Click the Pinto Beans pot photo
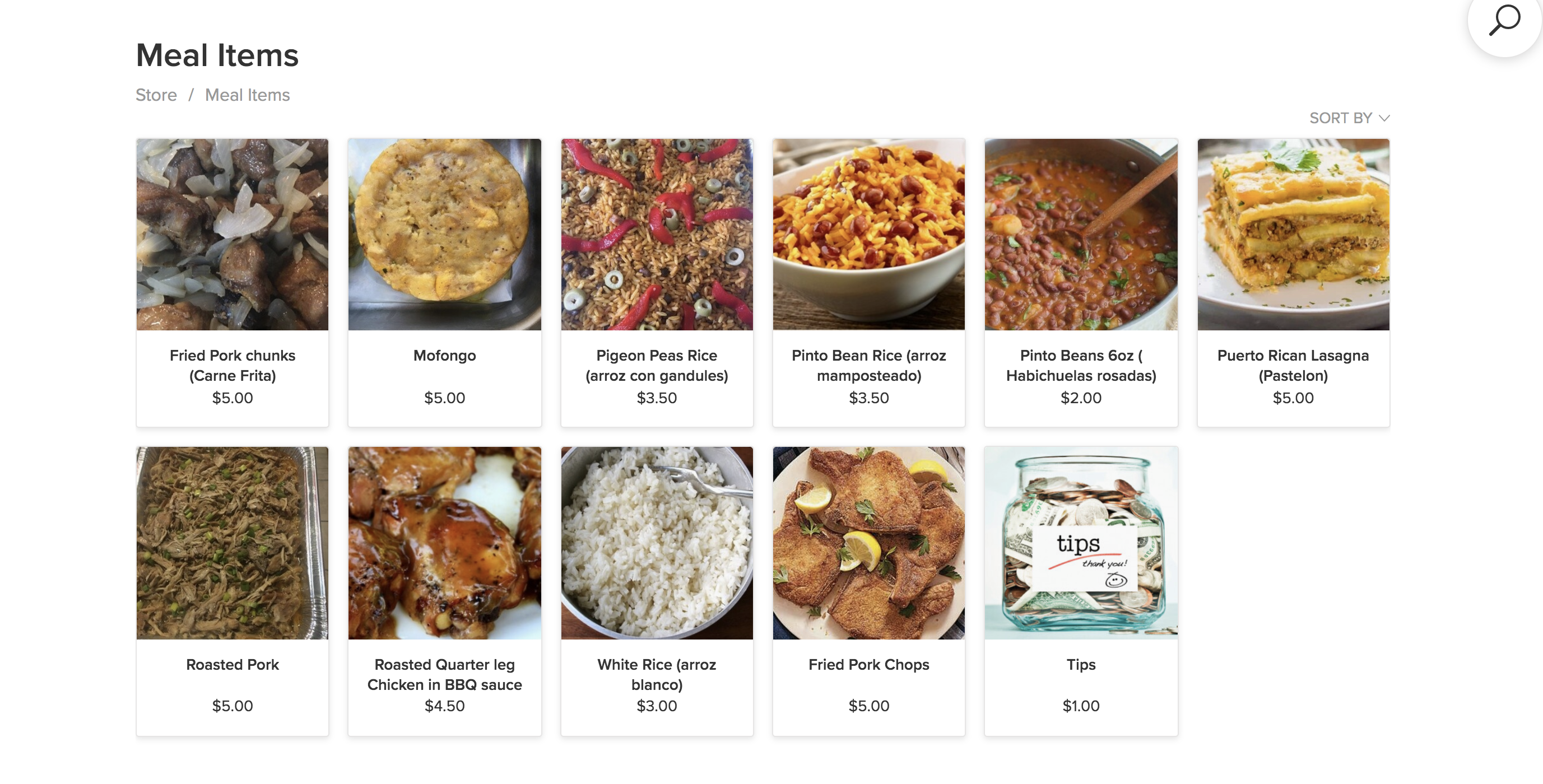The width and height of the screenshot is (1543, 784). [x=1081, y=235]
